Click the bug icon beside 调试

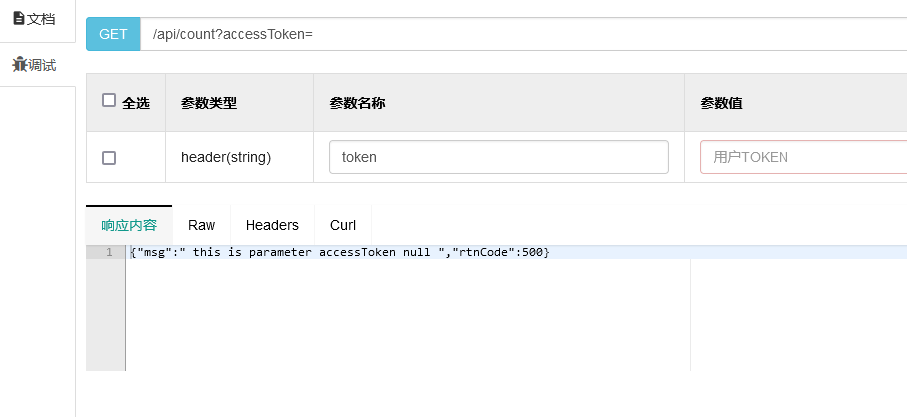click(20, 64)
